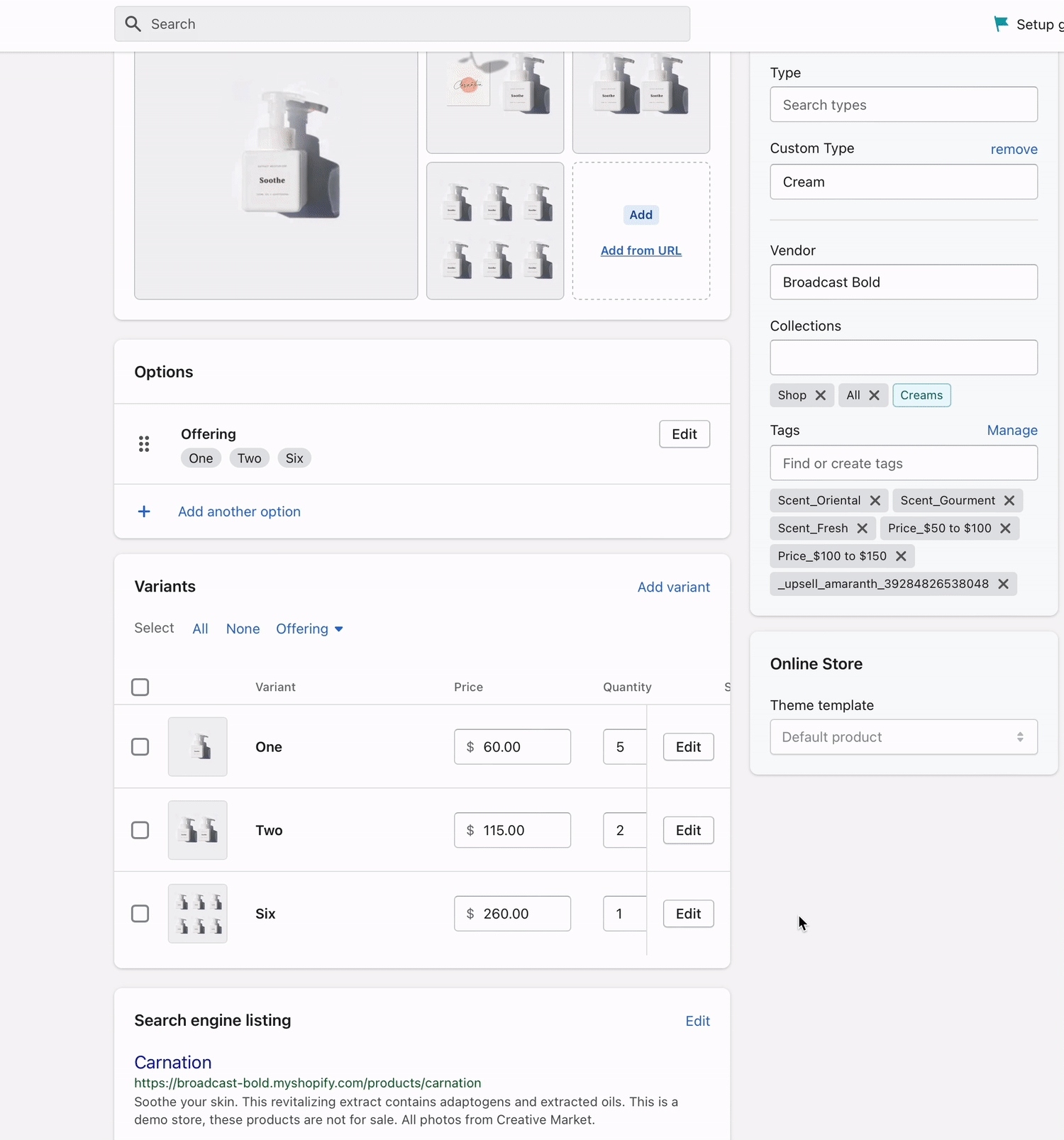Edit the Offering option
Screen dimensions: 1064x1140
[684, 434]
